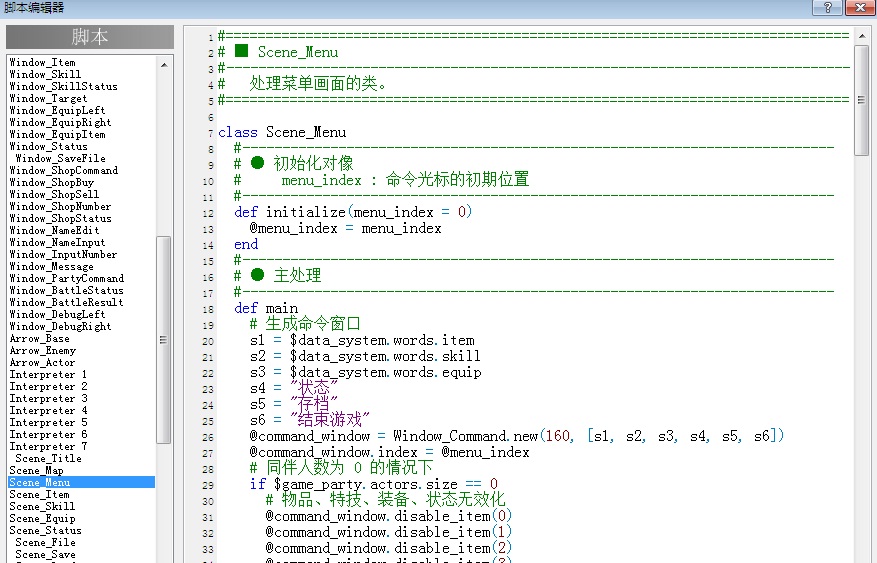This screenshot has width=877, height=563.
Task: Click script list scroll up arrow
Action: pos(164,65)
